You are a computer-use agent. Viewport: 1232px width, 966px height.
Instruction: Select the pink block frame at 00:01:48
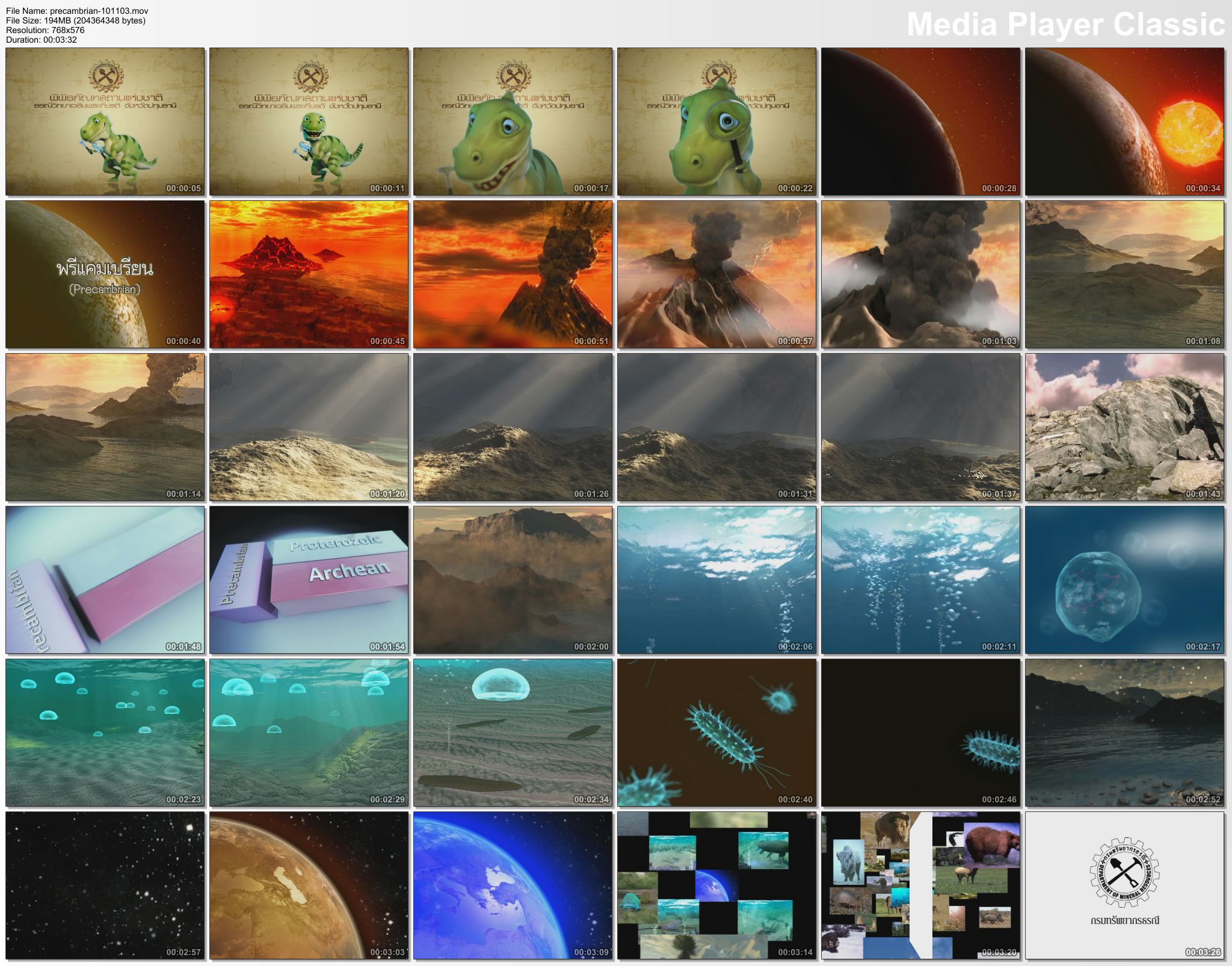105,580
